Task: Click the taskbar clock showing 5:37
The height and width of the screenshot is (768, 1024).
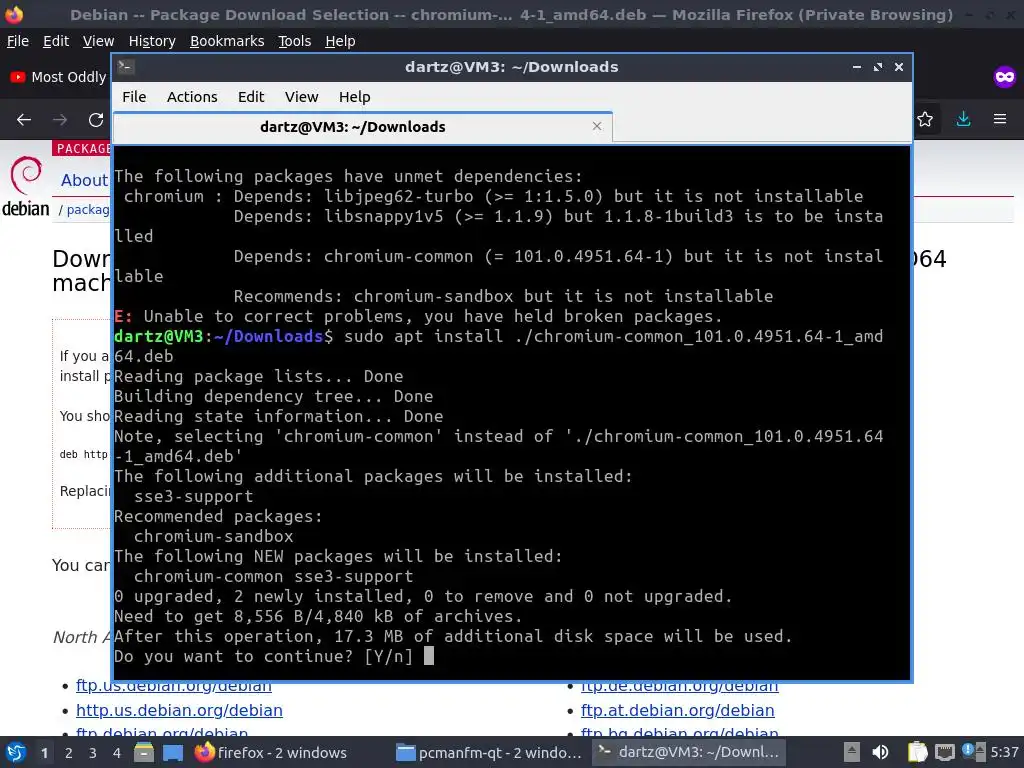Action: (x=1004, y=752)
